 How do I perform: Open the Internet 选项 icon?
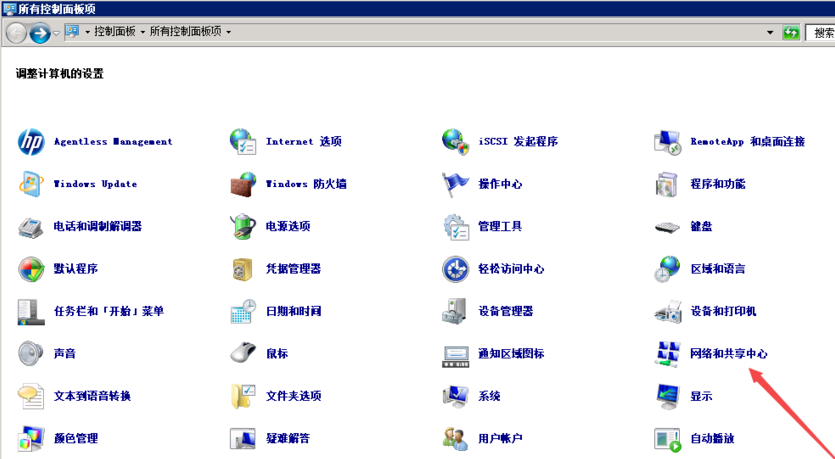pyautogui.click(x=243, y=142)
